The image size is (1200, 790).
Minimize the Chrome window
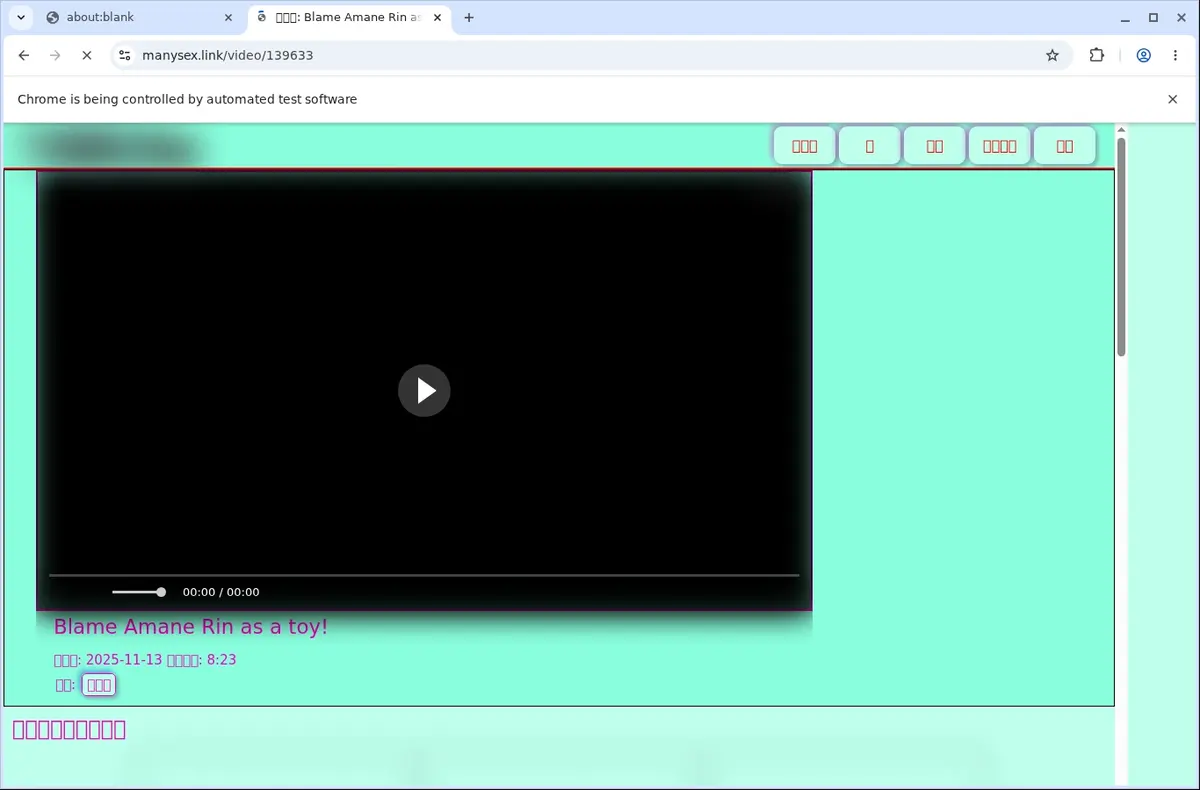pos(1126,17)
